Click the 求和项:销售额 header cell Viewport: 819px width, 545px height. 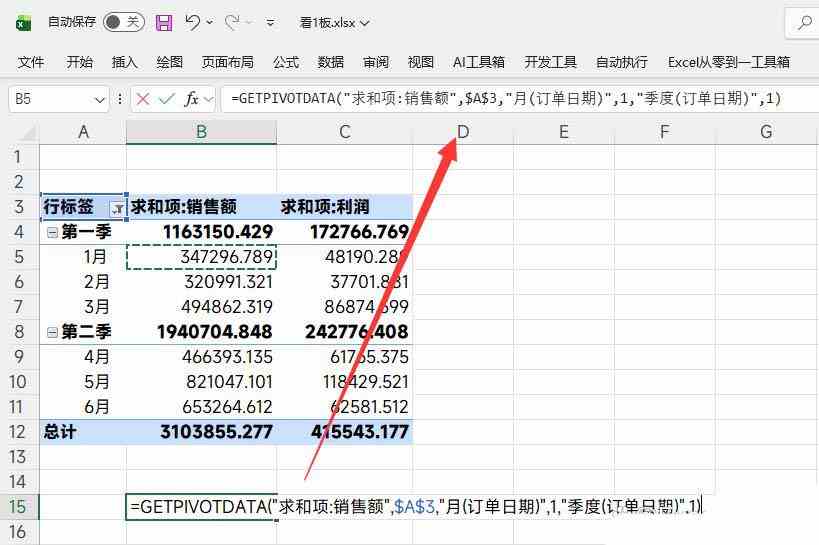point(202,207)
